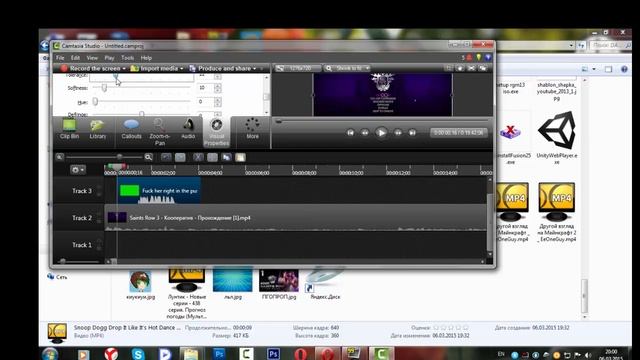Image resolution: width=640 pixels, height=360 pixels.
Task: Click the Hue value spinner arrows
Action: click(x=218, y=101)
